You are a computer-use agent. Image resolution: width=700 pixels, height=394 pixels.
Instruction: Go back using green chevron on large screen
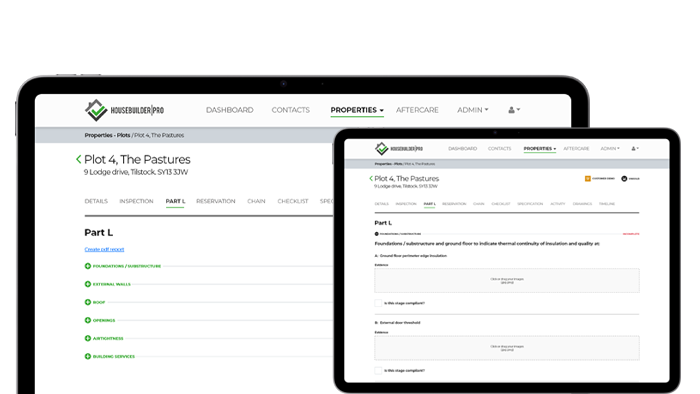[79, 159]
